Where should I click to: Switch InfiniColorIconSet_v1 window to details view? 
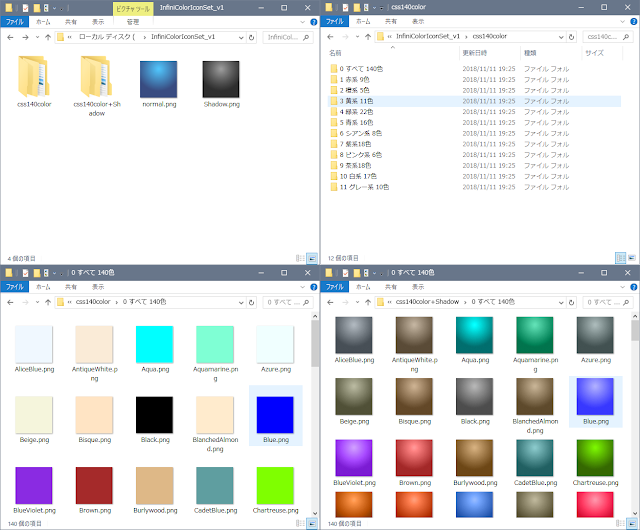click(x=300, y=258)
